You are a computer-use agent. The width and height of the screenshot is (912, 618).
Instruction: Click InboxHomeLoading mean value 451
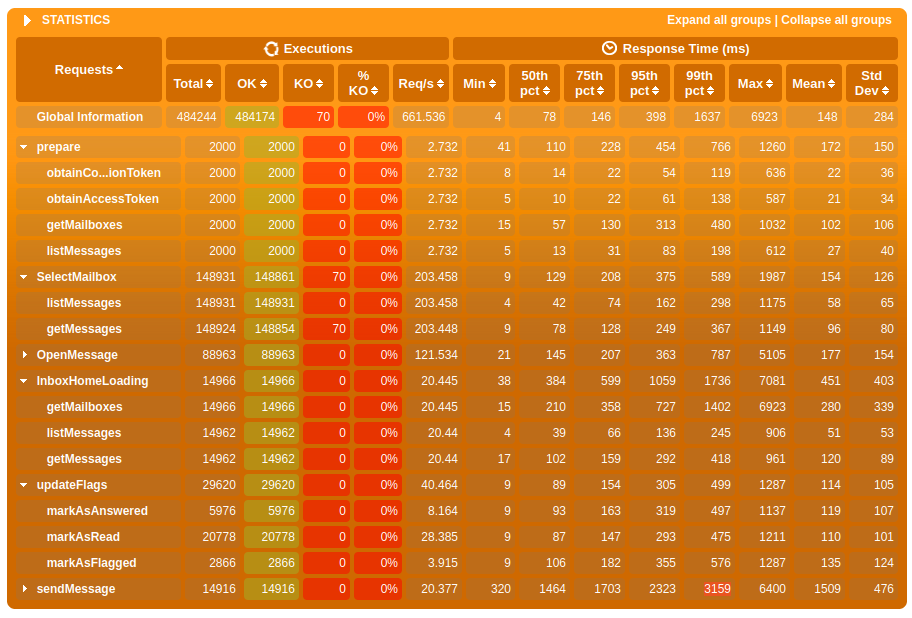(x=830, y=381)
